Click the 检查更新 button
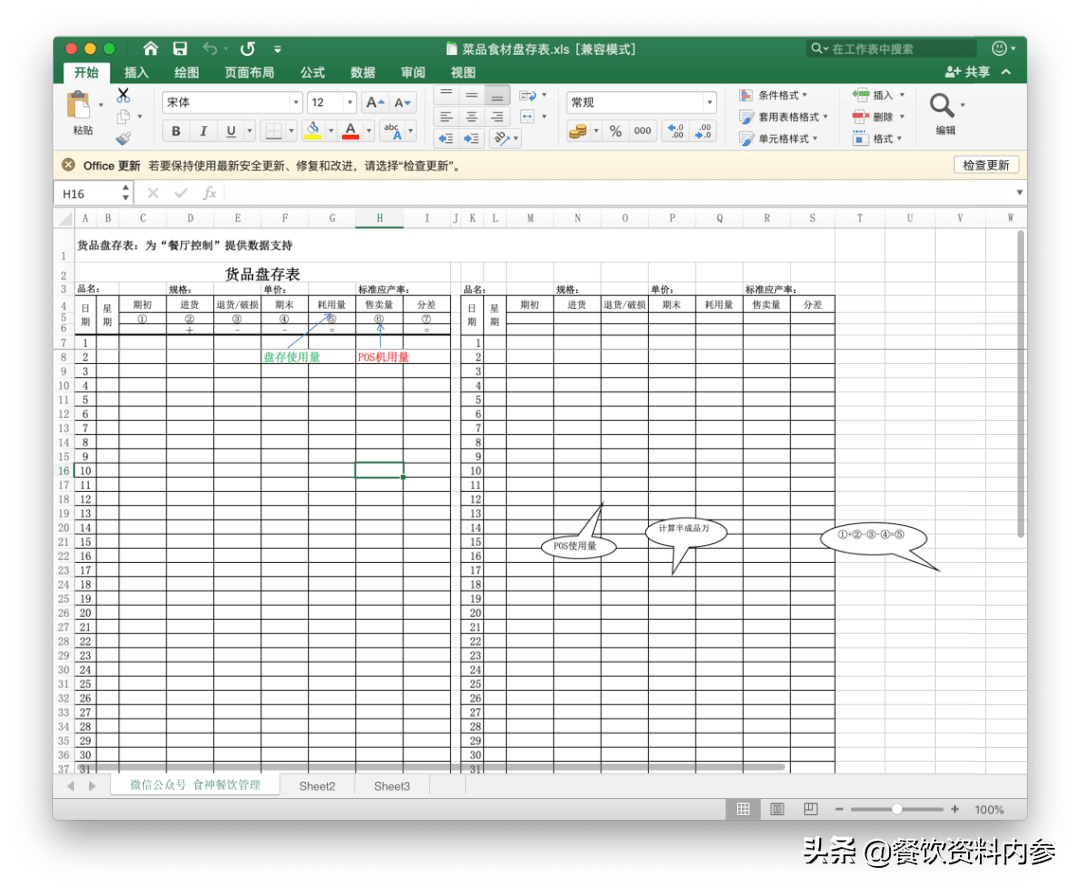Viewport: 1080px width, 890px height. tap(986, 165)
